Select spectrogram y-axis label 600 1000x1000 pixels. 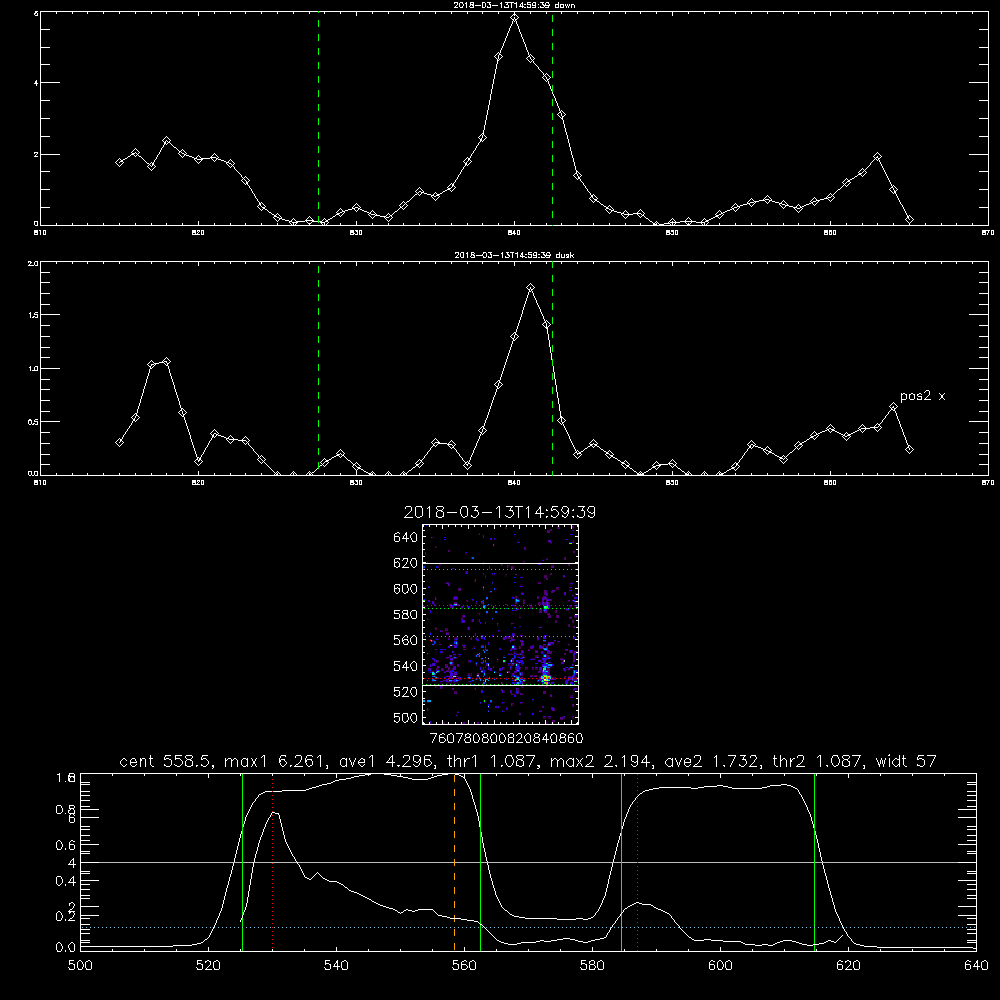tap(406, 589)
